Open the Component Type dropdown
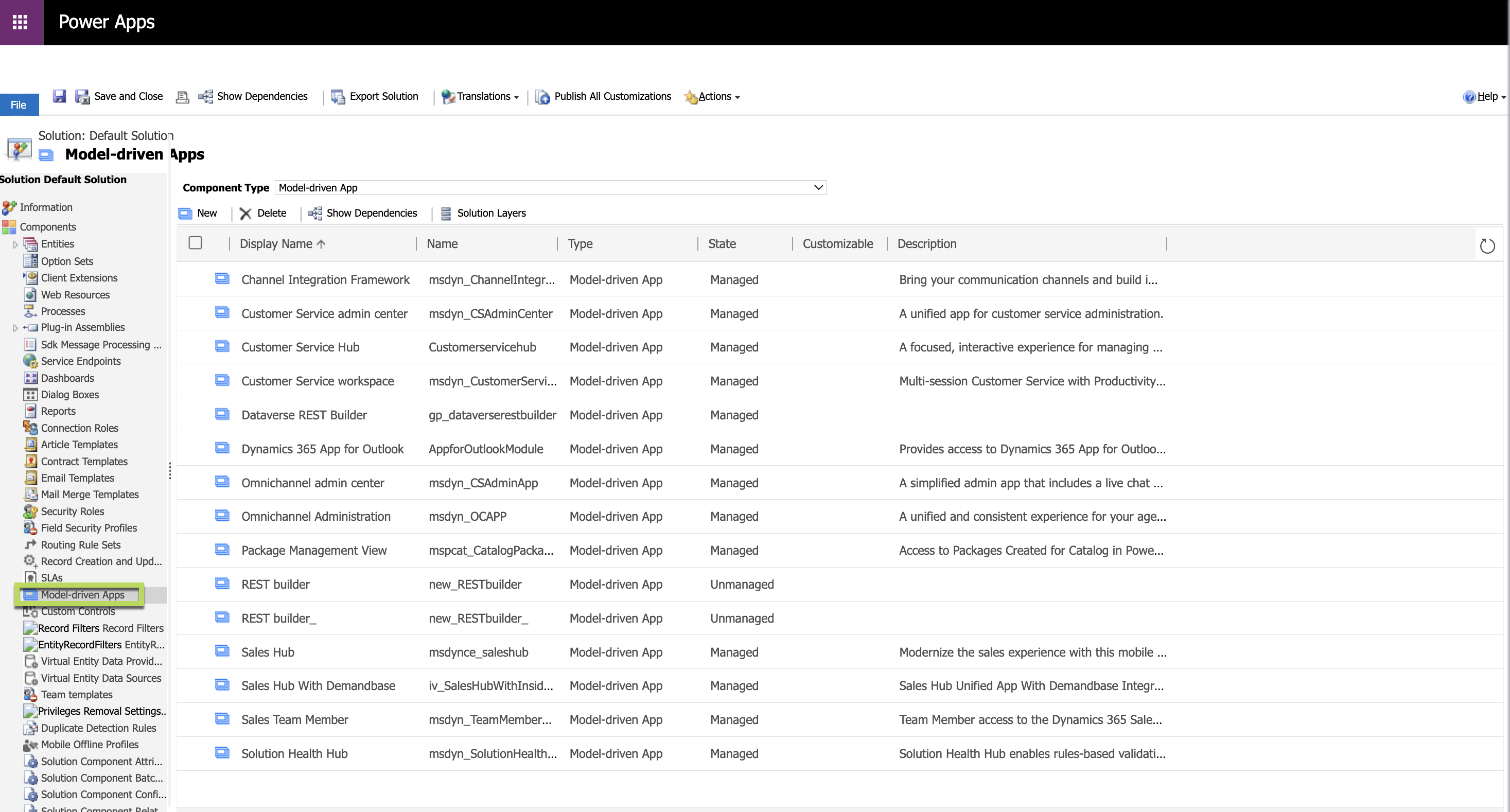 click(x=550, y=188)
